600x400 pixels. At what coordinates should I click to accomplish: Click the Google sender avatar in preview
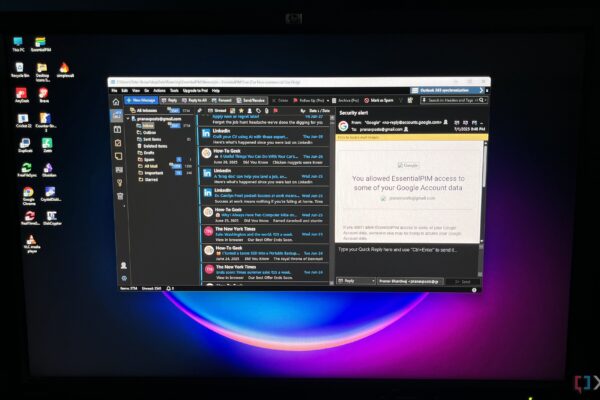343,126
